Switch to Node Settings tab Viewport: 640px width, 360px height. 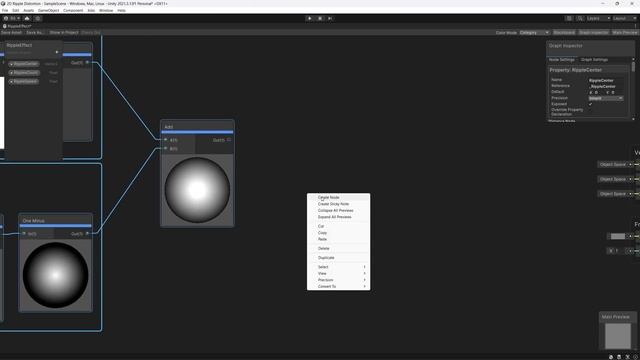pos(562,60)
